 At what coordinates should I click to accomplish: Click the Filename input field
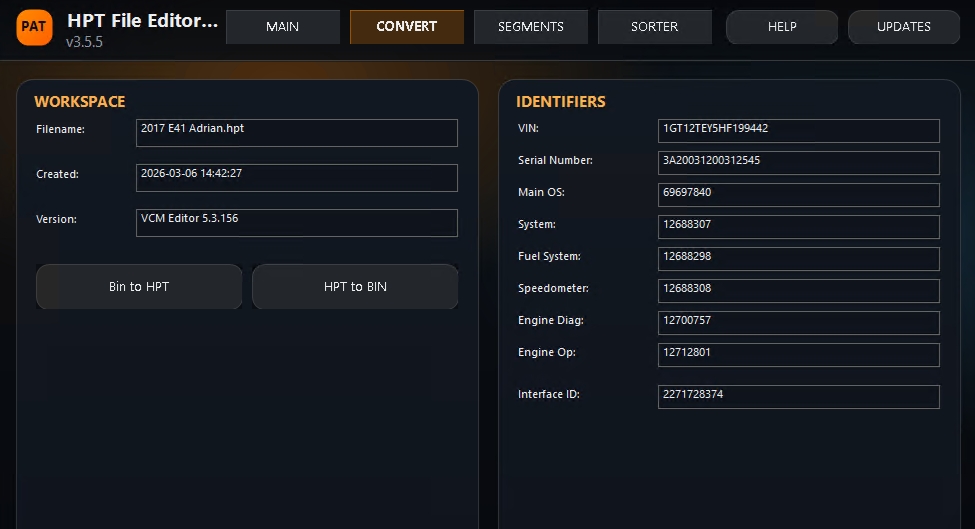297,133
